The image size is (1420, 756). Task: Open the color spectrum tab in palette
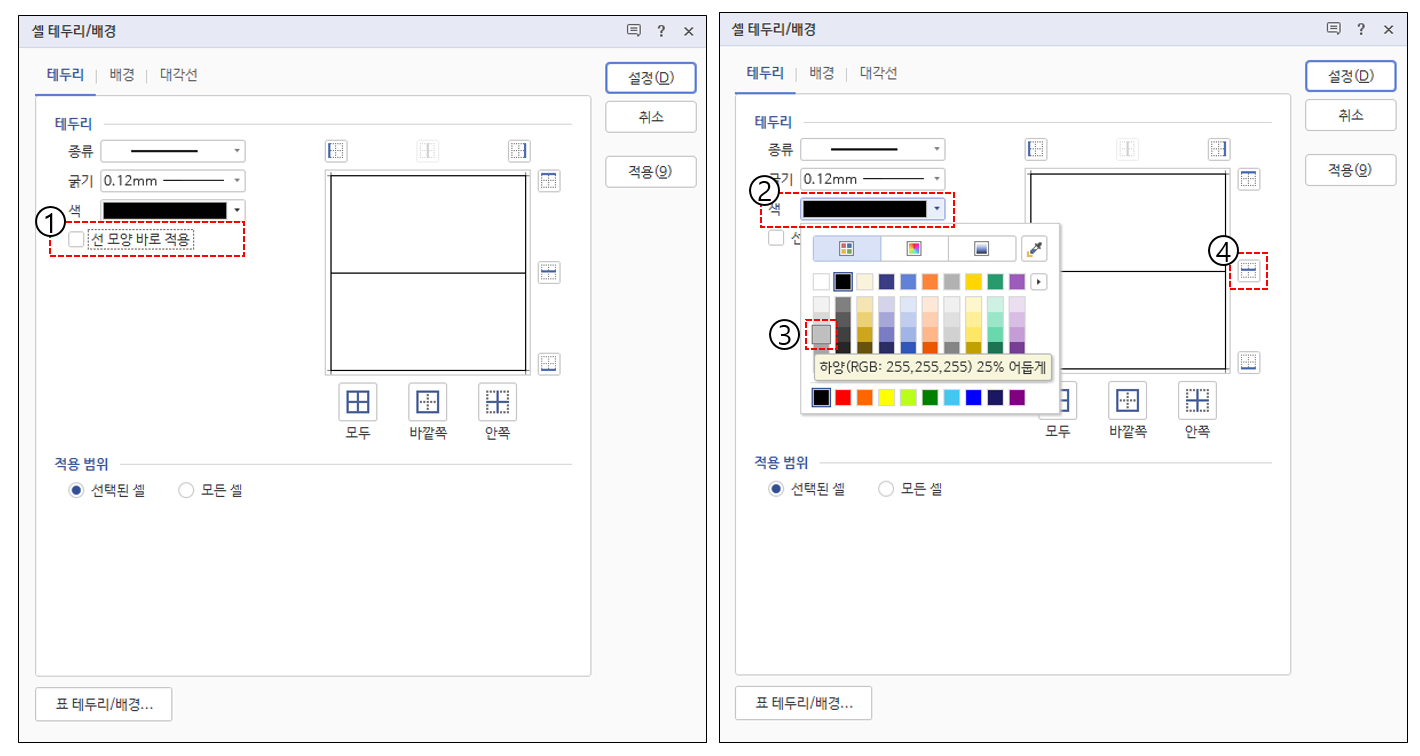point(914,249)
